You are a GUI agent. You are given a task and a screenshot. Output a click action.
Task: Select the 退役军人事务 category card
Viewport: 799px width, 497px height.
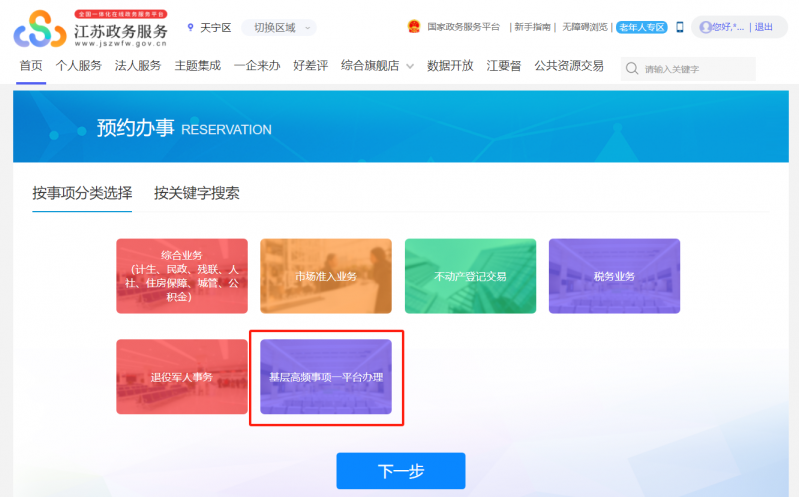pyautogui.click(x=182, y=377)
